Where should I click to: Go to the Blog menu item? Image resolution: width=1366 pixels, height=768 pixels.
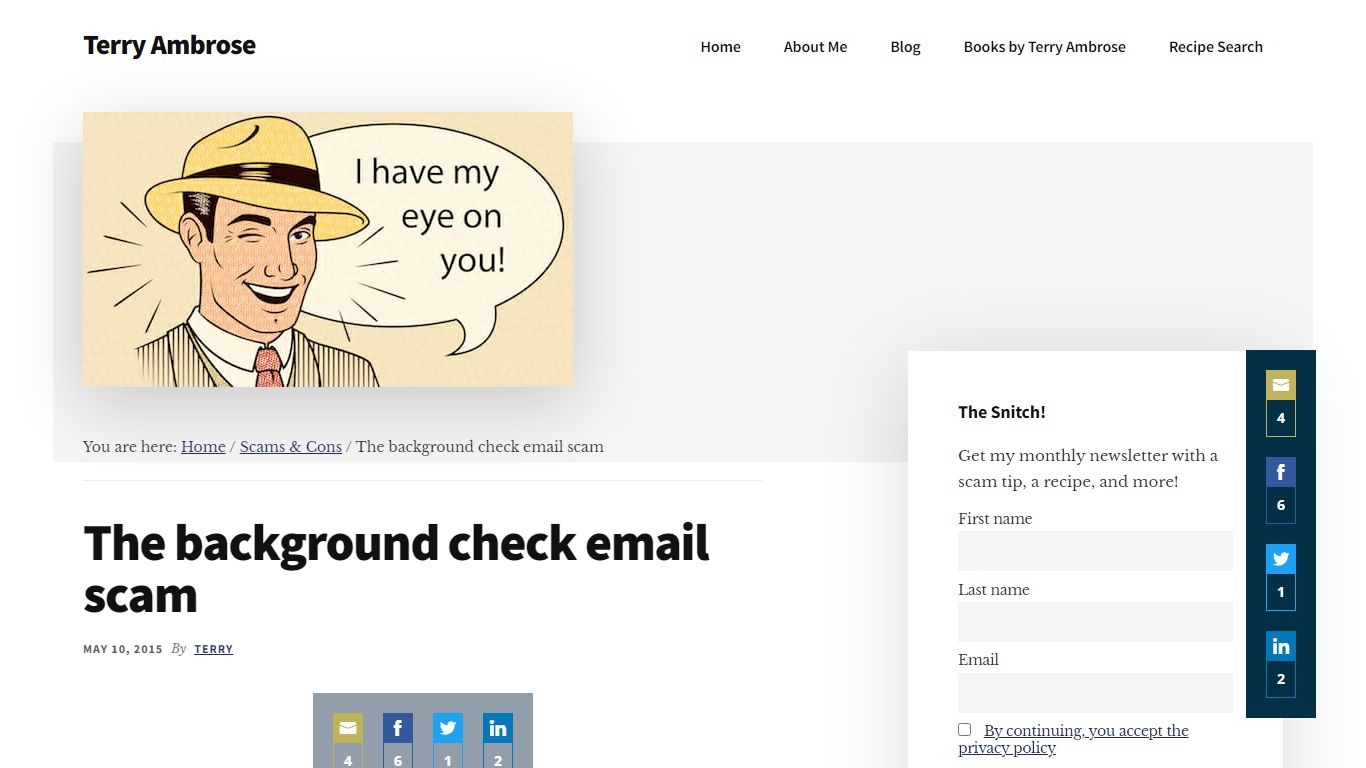[905, 47]
